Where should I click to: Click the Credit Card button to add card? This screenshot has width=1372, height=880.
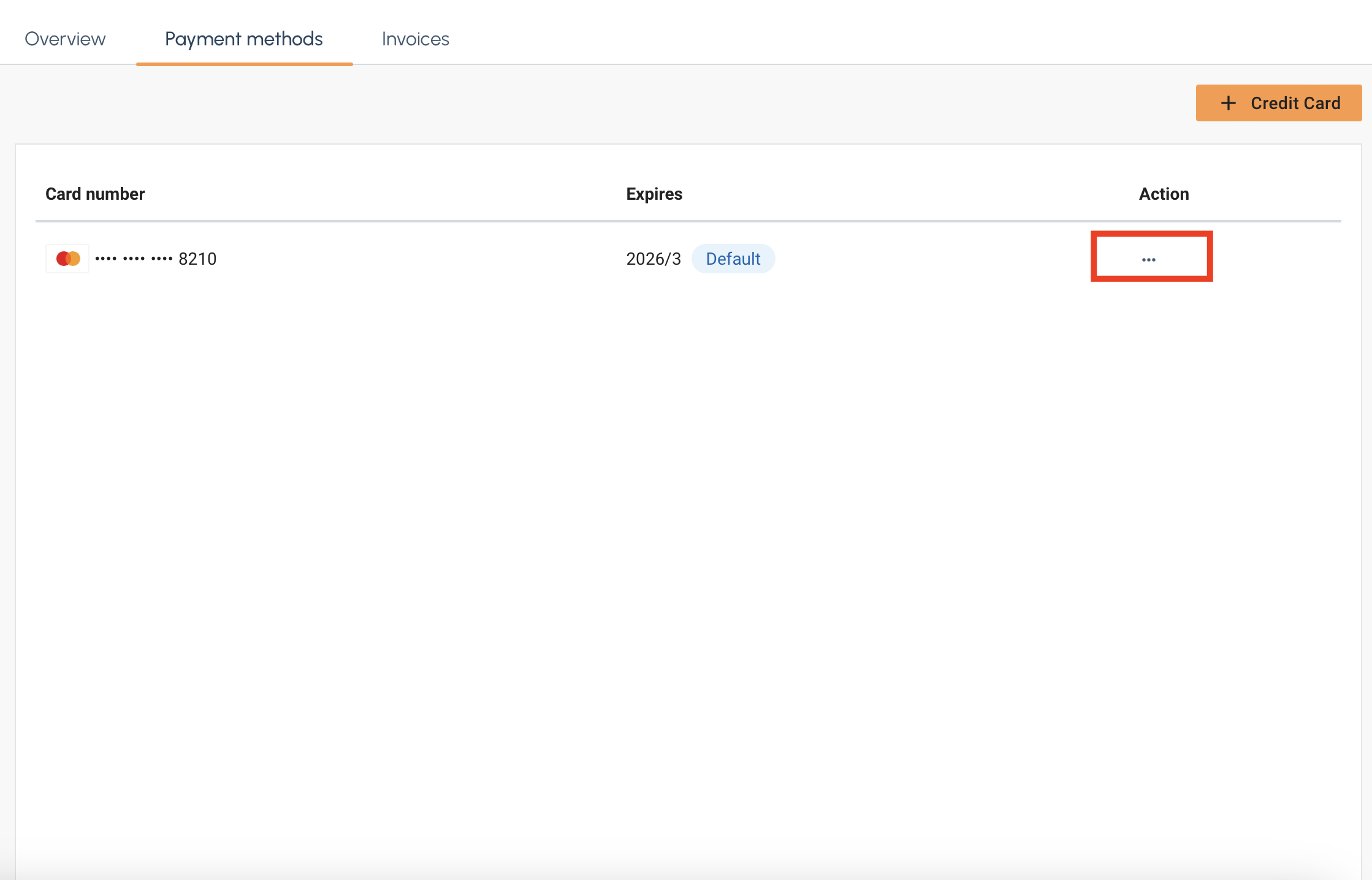point(1279,102)
